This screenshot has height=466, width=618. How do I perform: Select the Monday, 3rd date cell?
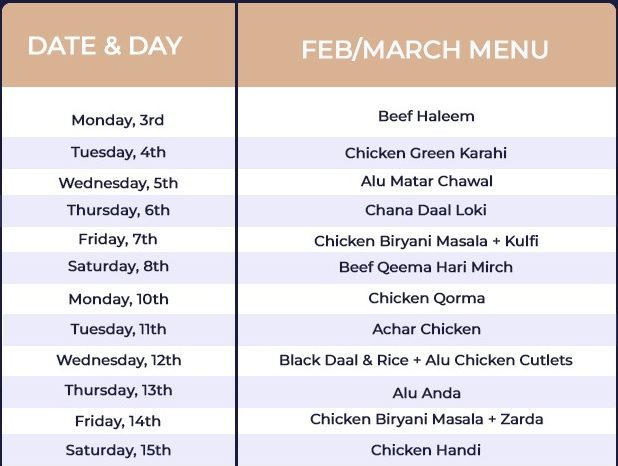point(118,120)
